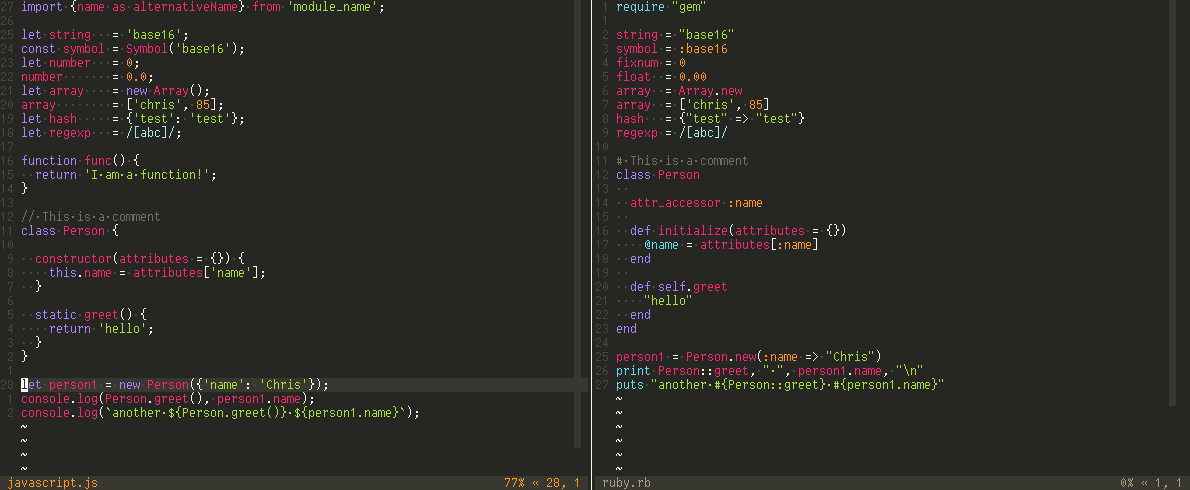Screen dimensions: 1190x490
Task: Click "this.name = attributes['name'];" line
Action: click(157, 273)
